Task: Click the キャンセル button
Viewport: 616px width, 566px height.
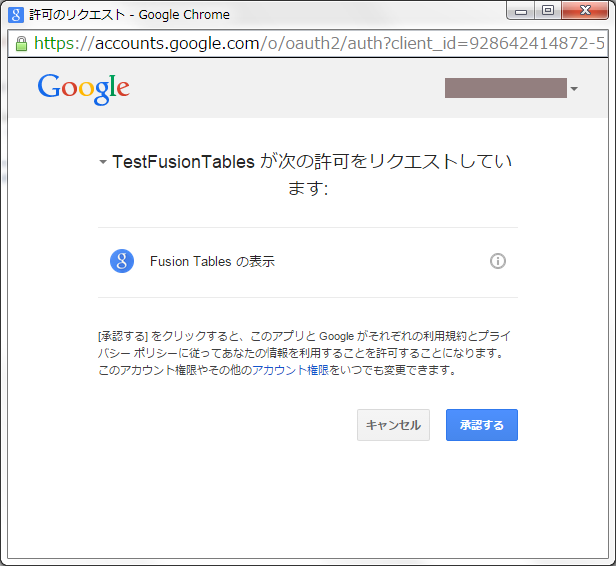Action: click(x=393, y=425)
